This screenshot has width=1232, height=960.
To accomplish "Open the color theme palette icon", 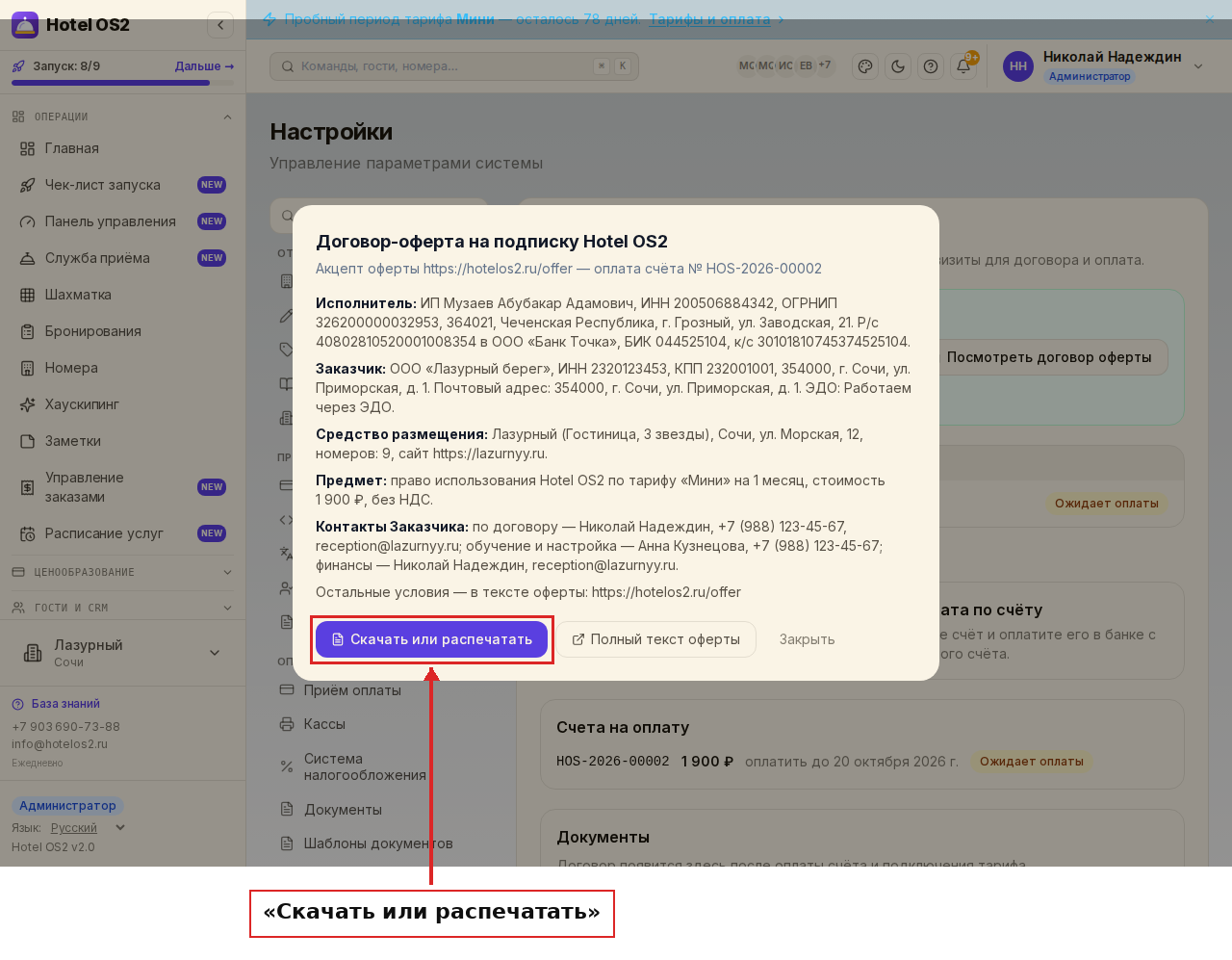I will (x=865, y=66).
